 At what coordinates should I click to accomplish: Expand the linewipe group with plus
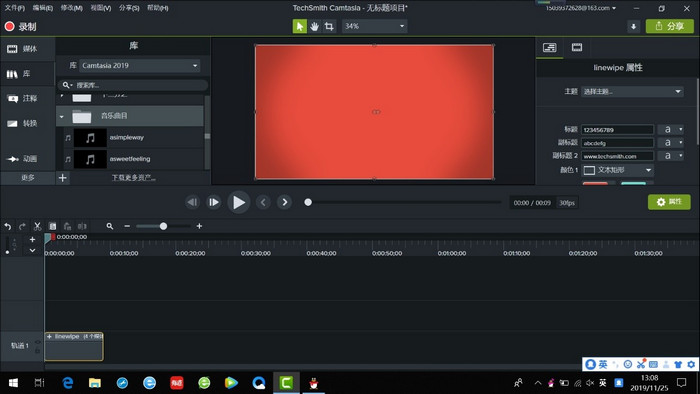point(49,336)
